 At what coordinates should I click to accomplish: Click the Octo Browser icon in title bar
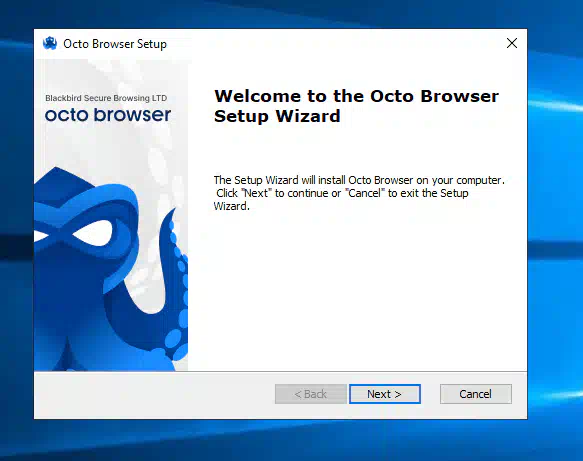click(x=50, y=43)
